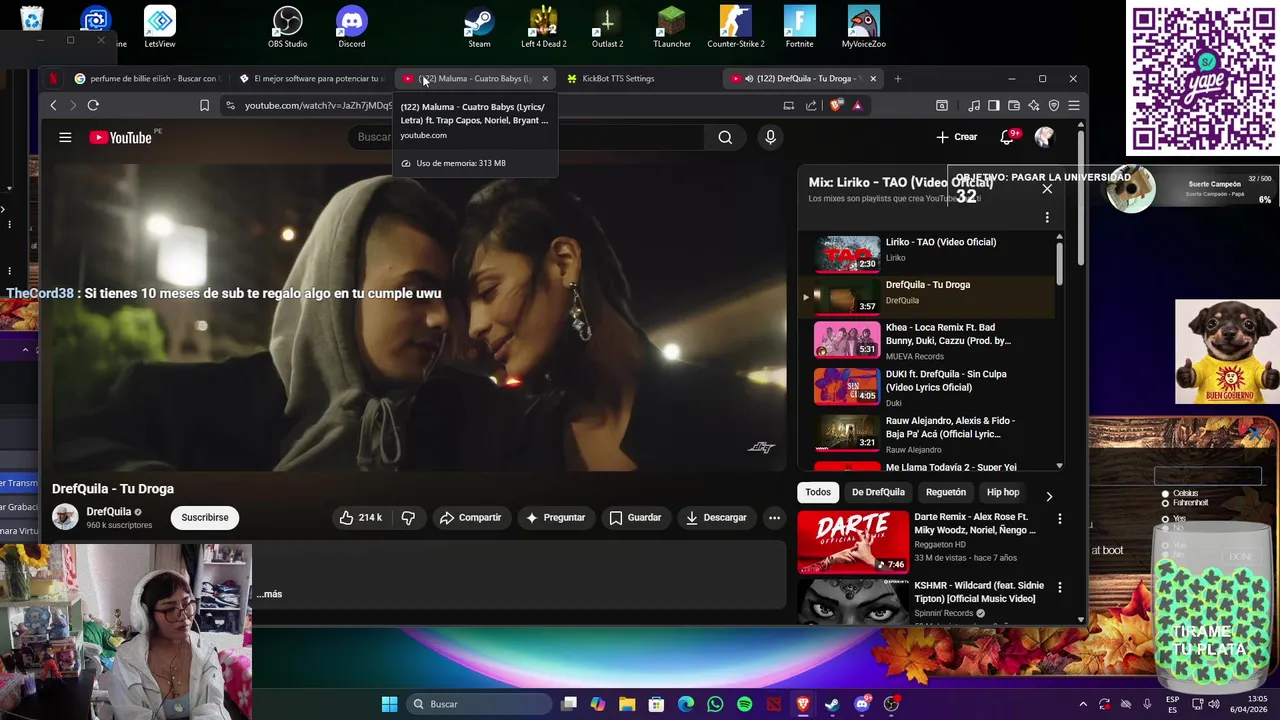The height and width of the screenshot is (720, 1280).
Task: Open Brave Shields lion icon
Action: pos(837,105)
